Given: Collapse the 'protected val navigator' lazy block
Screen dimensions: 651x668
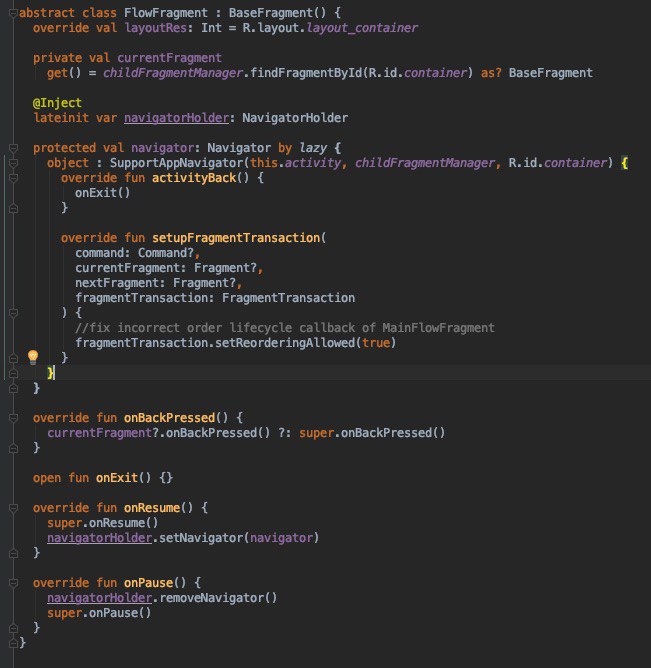Looking at the screenshot, I should point(13,148).
